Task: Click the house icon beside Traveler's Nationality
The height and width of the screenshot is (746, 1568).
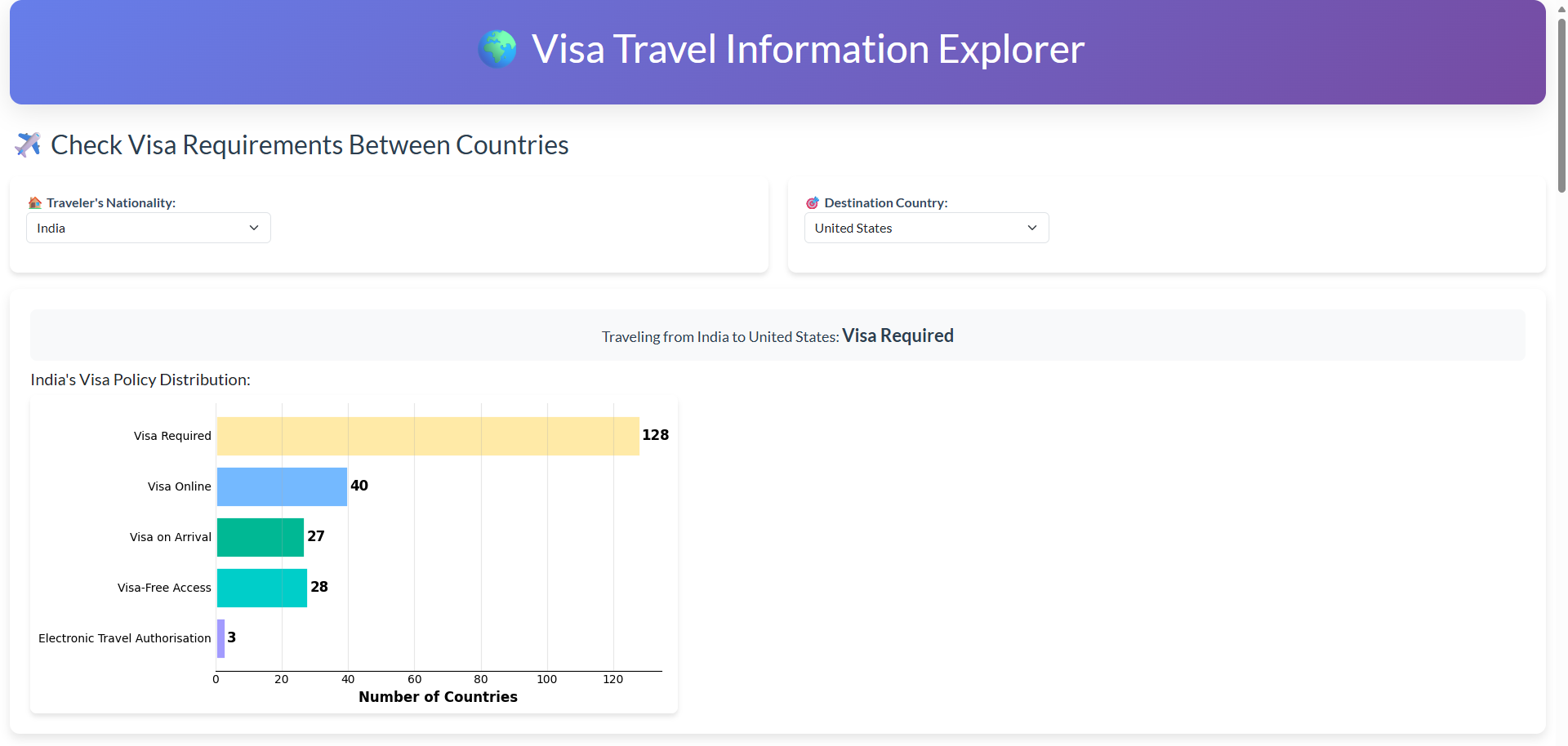Action: pyautogui.click(x=34, y=202)
